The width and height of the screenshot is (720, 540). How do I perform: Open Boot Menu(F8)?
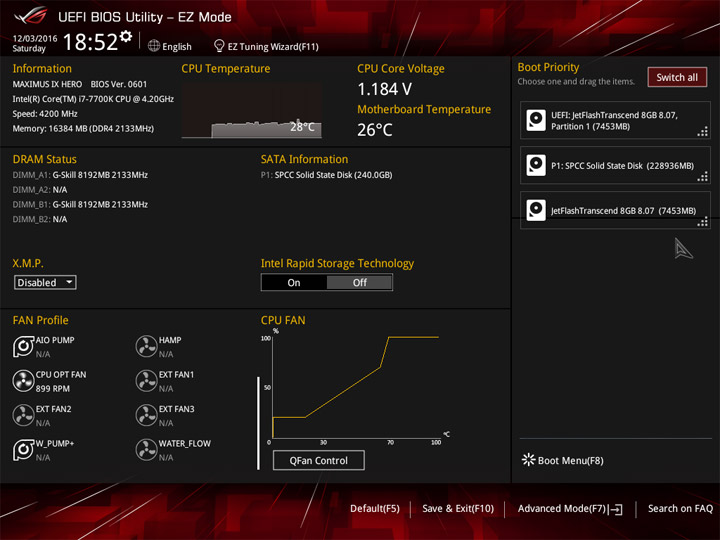[570, 461]
